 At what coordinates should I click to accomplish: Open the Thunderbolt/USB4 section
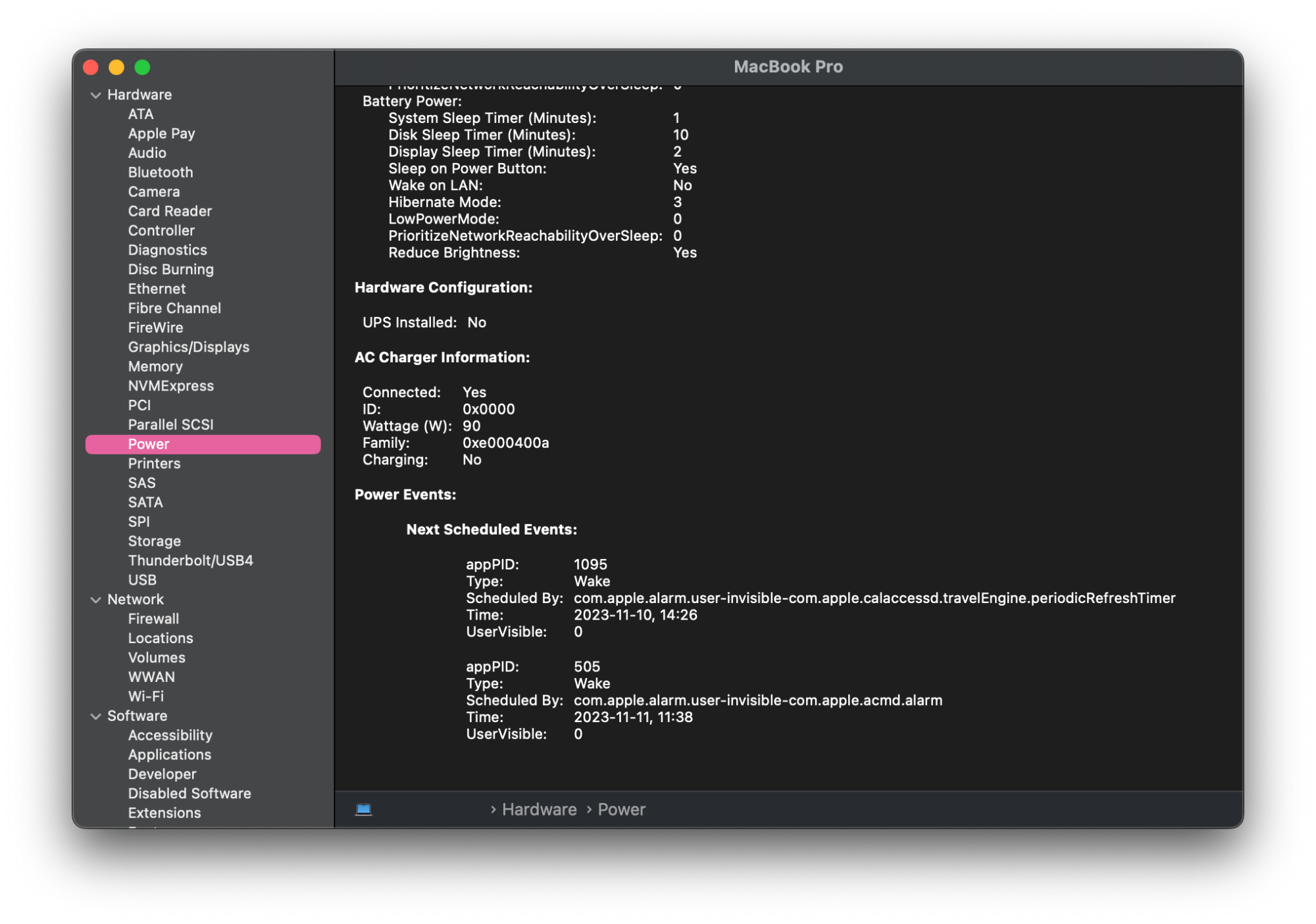pos(190,560)
